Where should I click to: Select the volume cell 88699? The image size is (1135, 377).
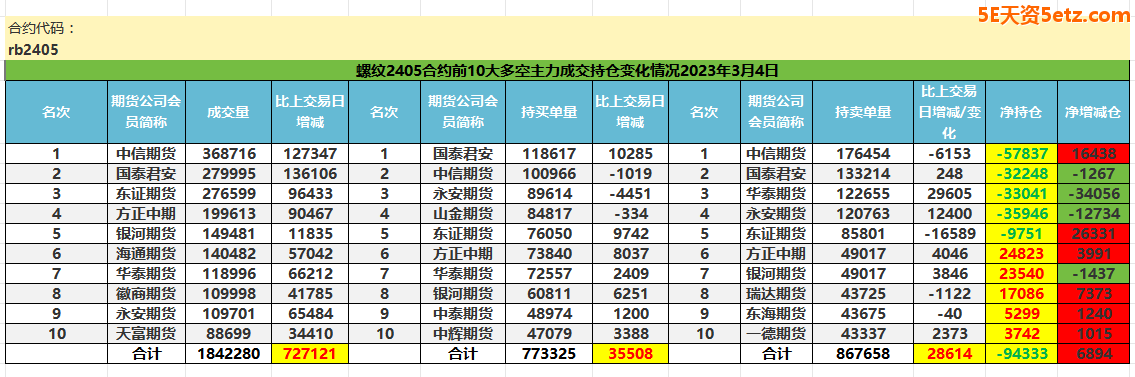click(x=229, y=334)
